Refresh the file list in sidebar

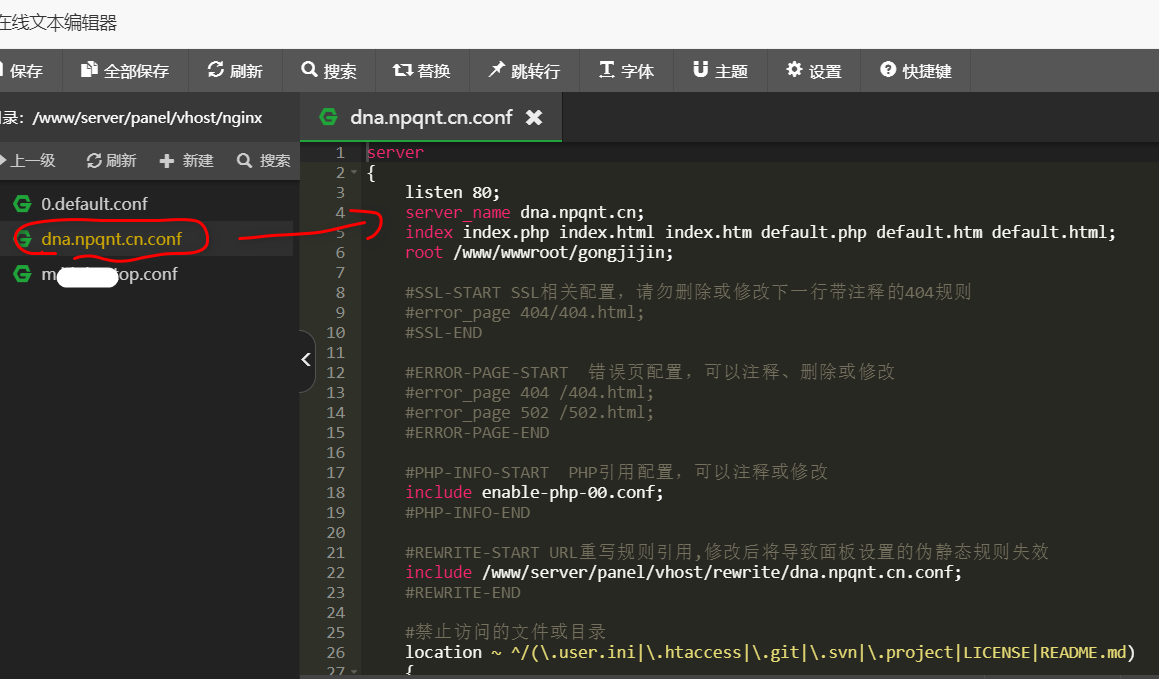tap(111, 160)
